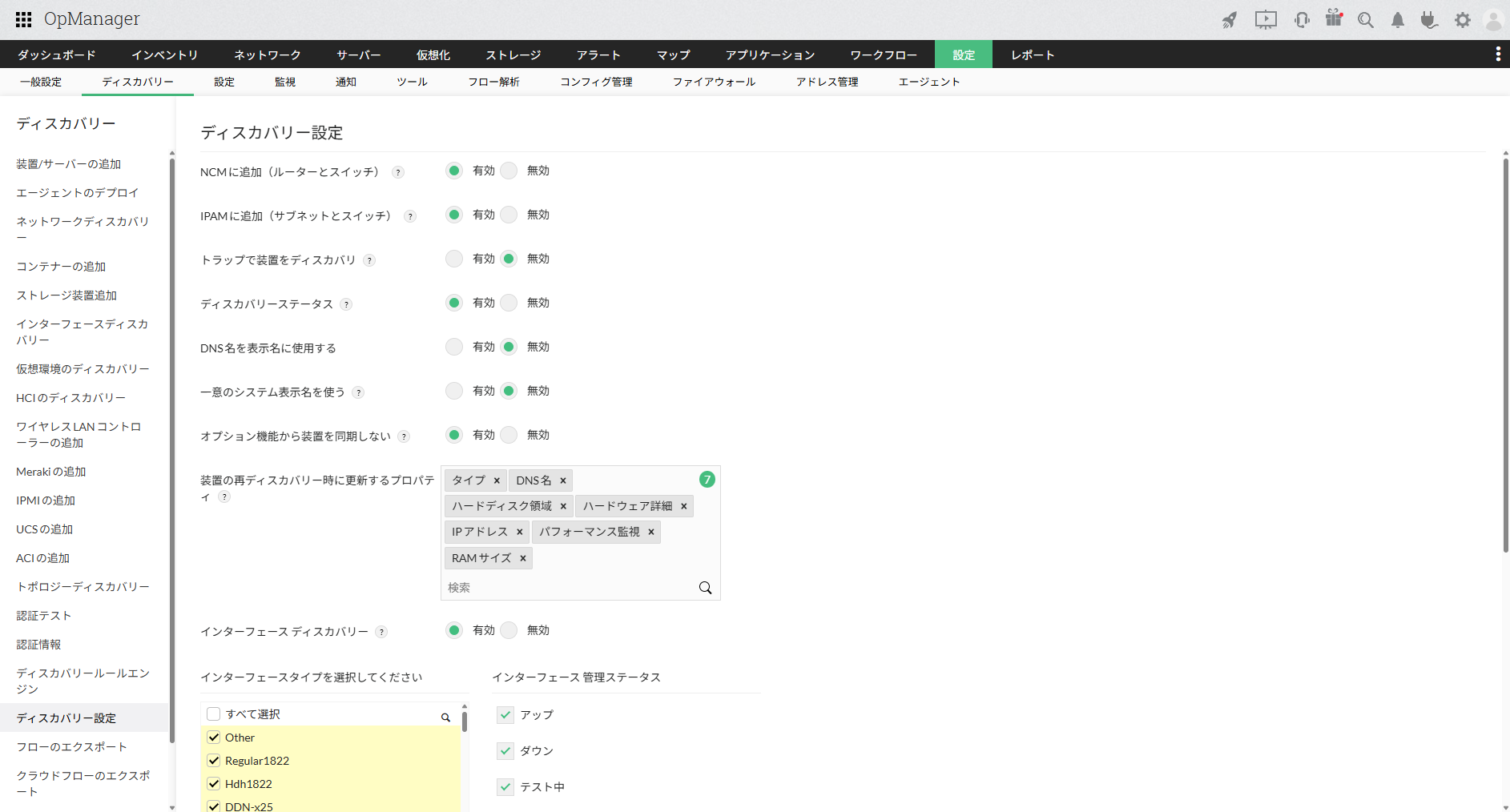Switch to the 一般設定 sub-tab
Screen dimensions: 1510x812
(41, 82)
